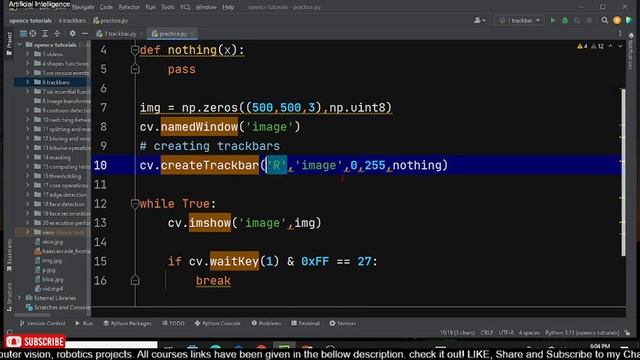
Task: Collapse all icon in the Project panel
Action: point(57,33)
